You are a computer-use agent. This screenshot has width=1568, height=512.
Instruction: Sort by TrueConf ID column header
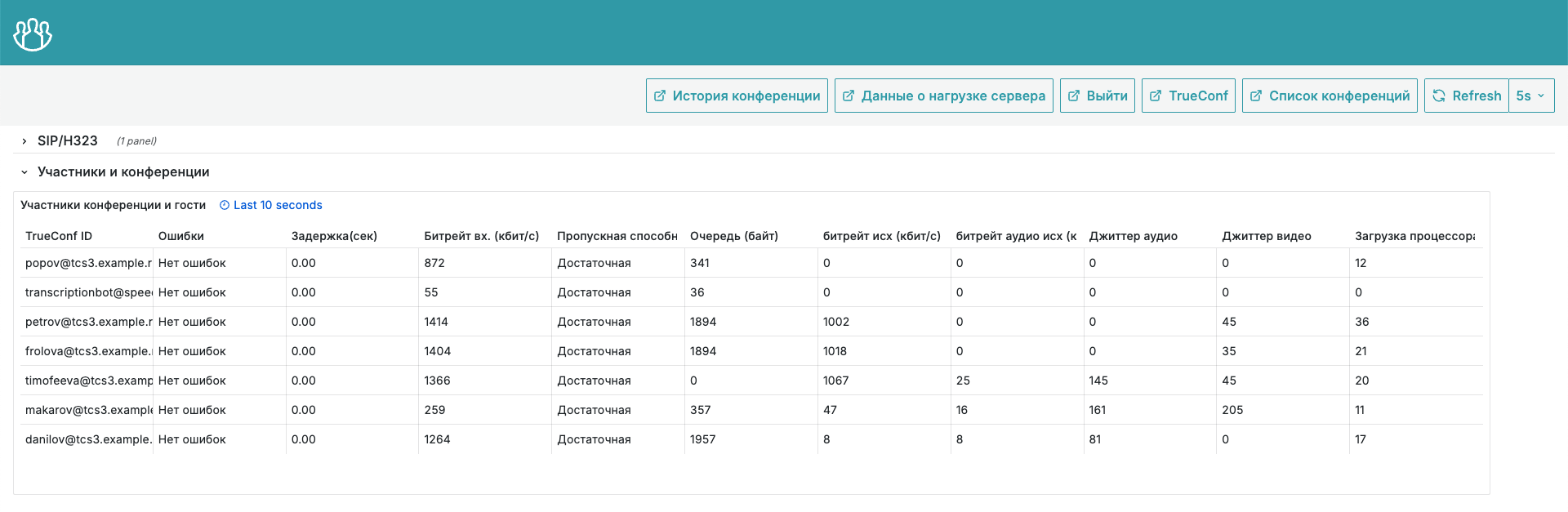tap(59, 236)
